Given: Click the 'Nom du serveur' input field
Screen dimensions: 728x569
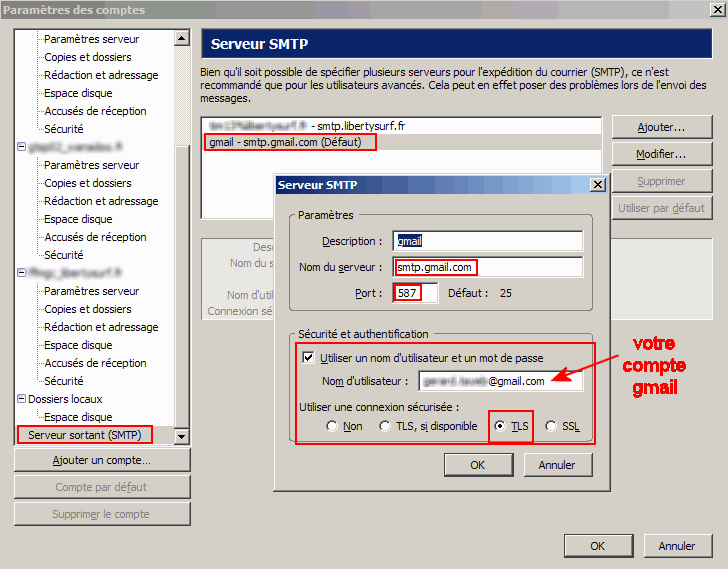Looking at the screenshot, I should pos(488,267).
